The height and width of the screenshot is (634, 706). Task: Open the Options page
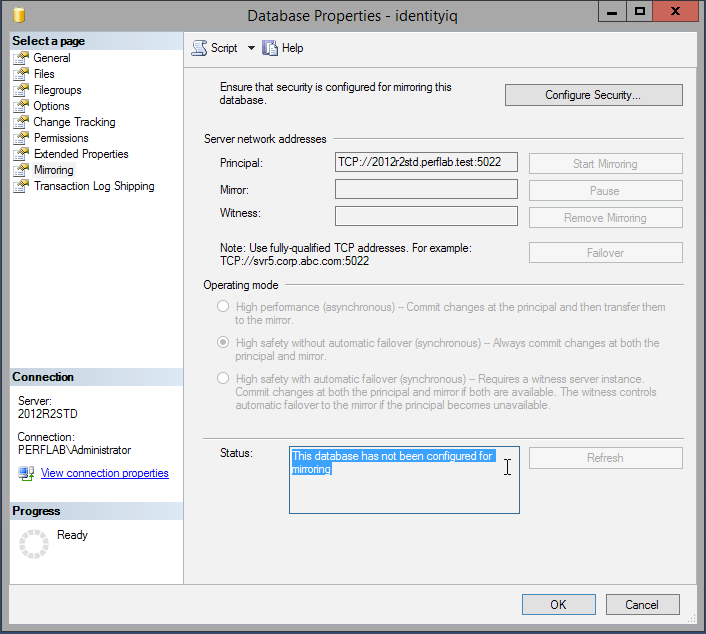[x=51, y=106]
